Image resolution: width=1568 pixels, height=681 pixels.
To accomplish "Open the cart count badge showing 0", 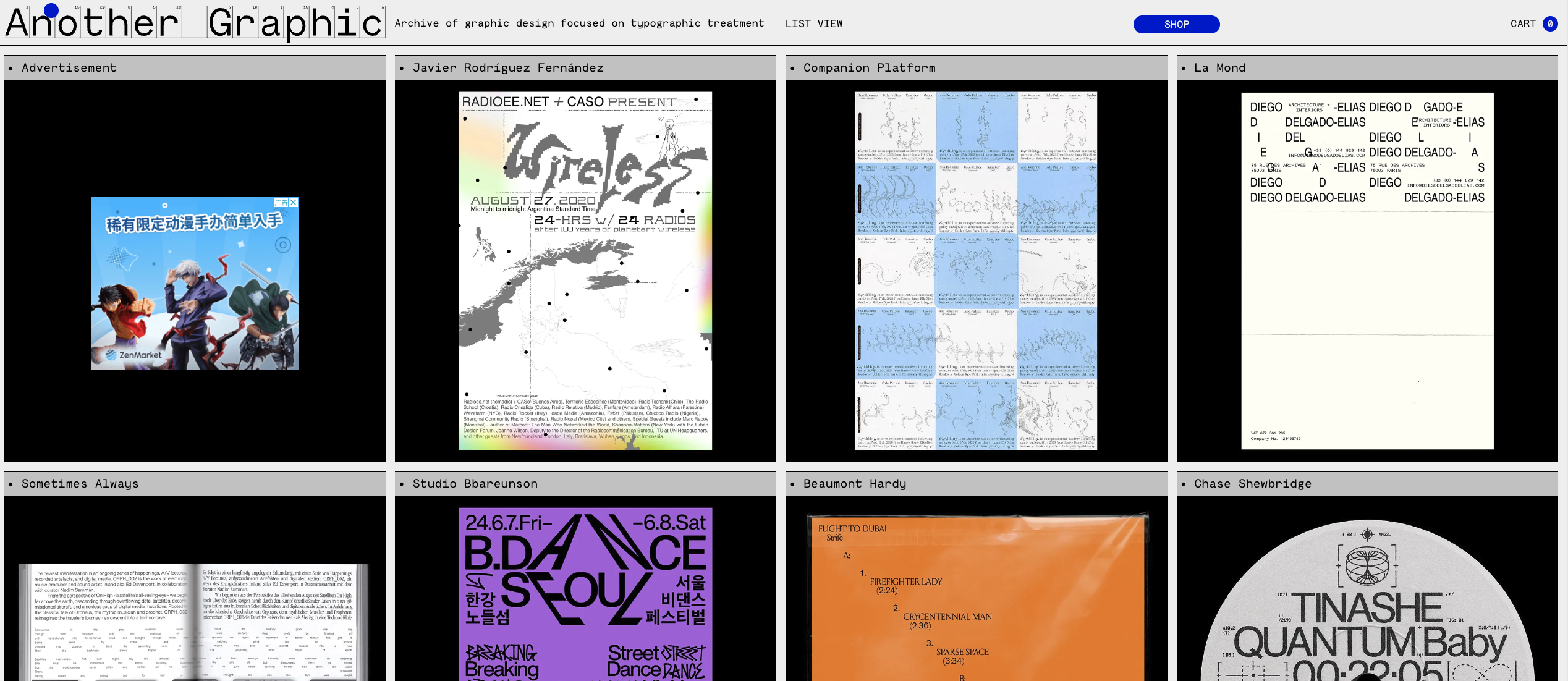I will click(1550, 24).
